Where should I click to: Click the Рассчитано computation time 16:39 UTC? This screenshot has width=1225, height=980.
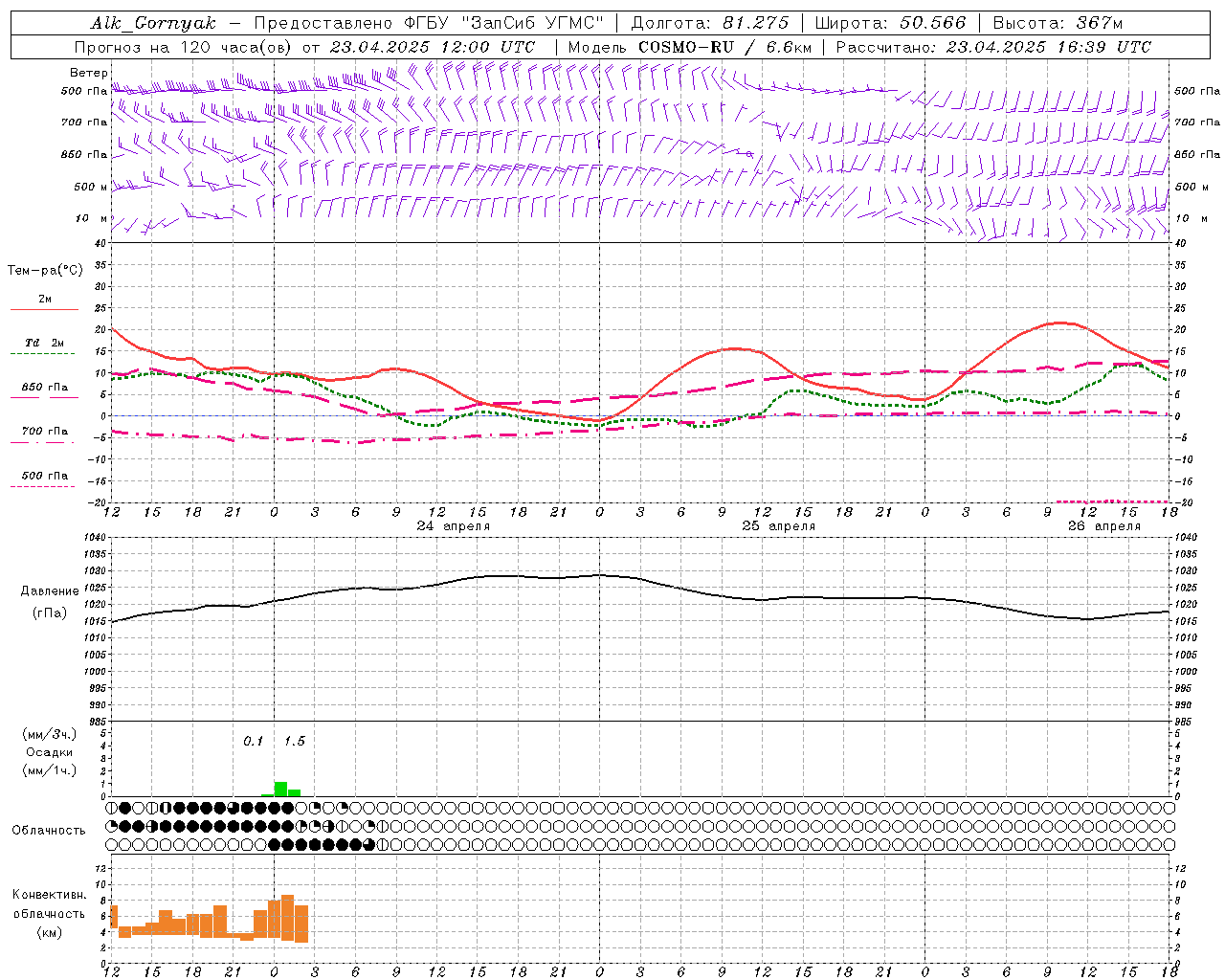[x=1104, y=47]
